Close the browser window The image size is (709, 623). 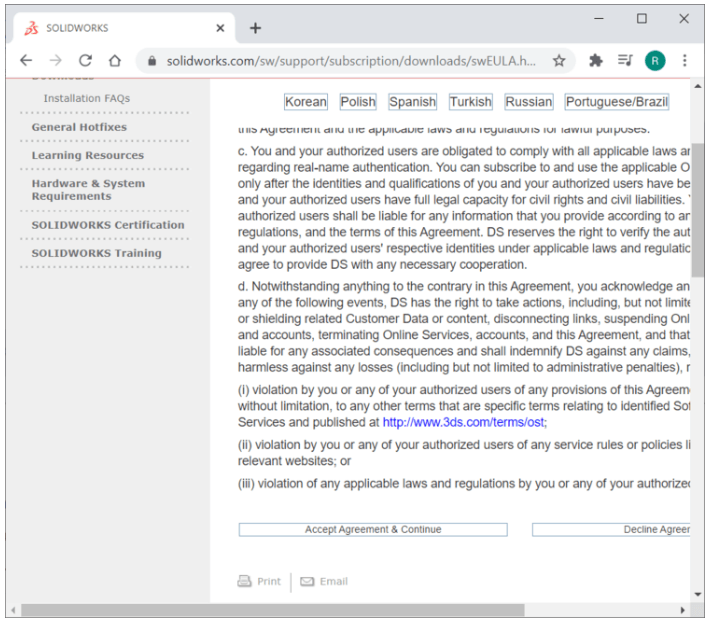[x=684, y=19]
